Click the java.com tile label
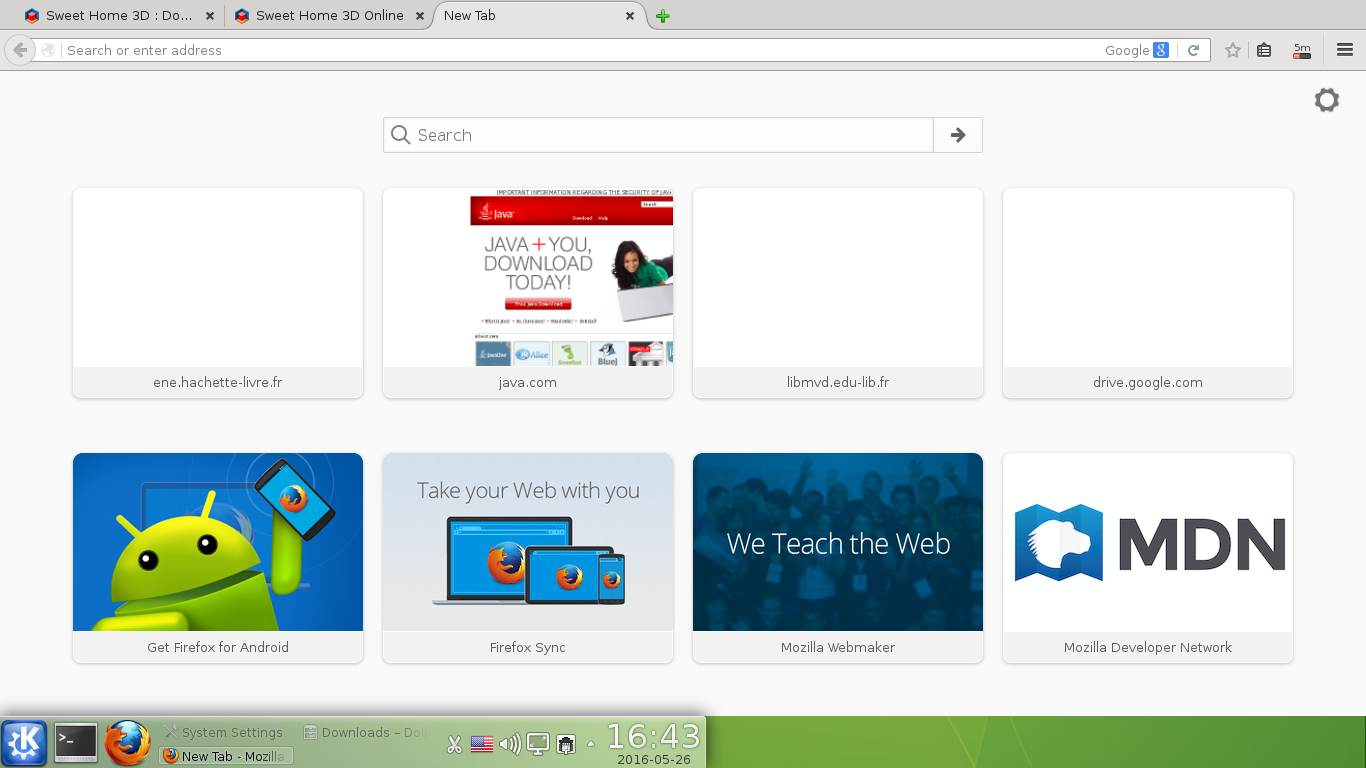 (528, 382)
